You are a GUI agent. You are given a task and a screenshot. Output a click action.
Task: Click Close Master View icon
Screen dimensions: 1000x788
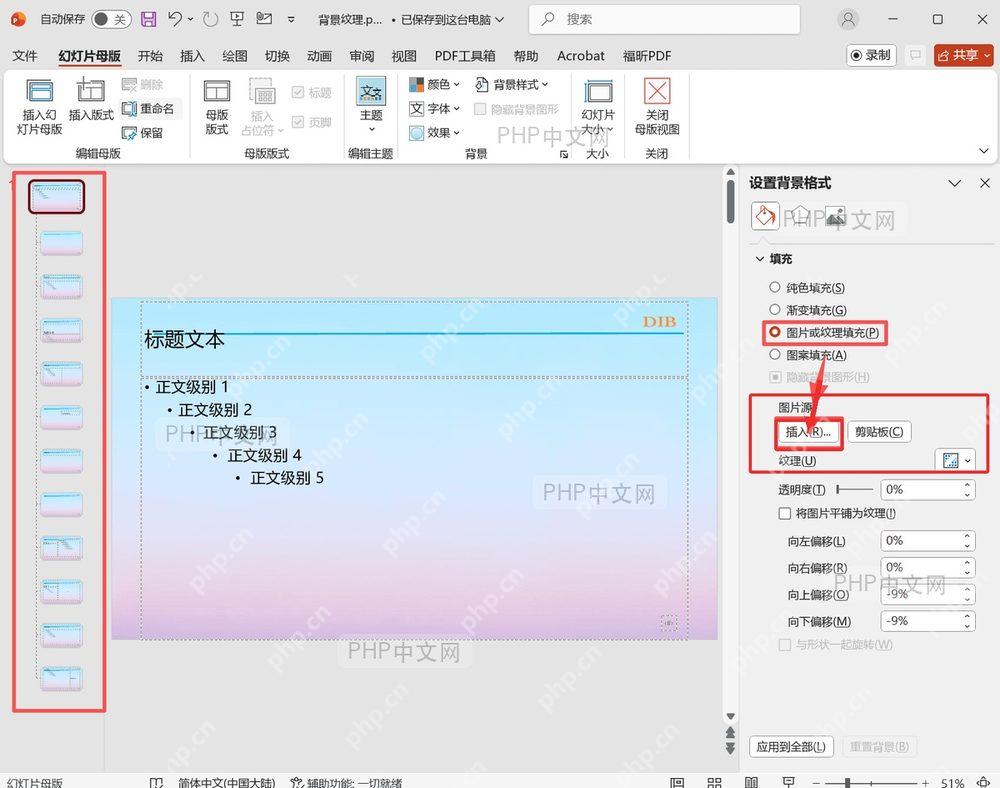(x=657, y=91)
